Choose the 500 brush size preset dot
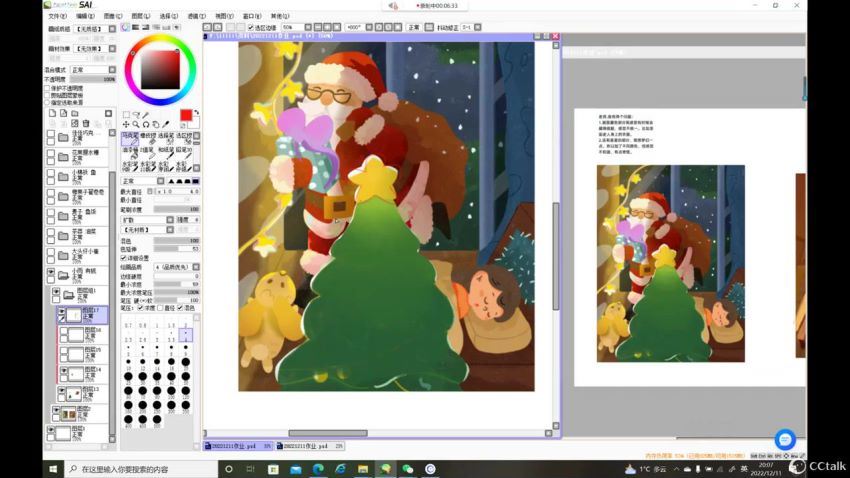 pos(157,419)
